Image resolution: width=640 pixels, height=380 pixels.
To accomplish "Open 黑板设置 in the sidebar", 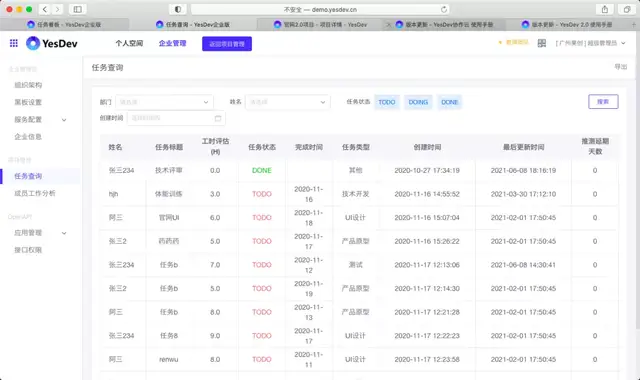I will coord(28,102).
